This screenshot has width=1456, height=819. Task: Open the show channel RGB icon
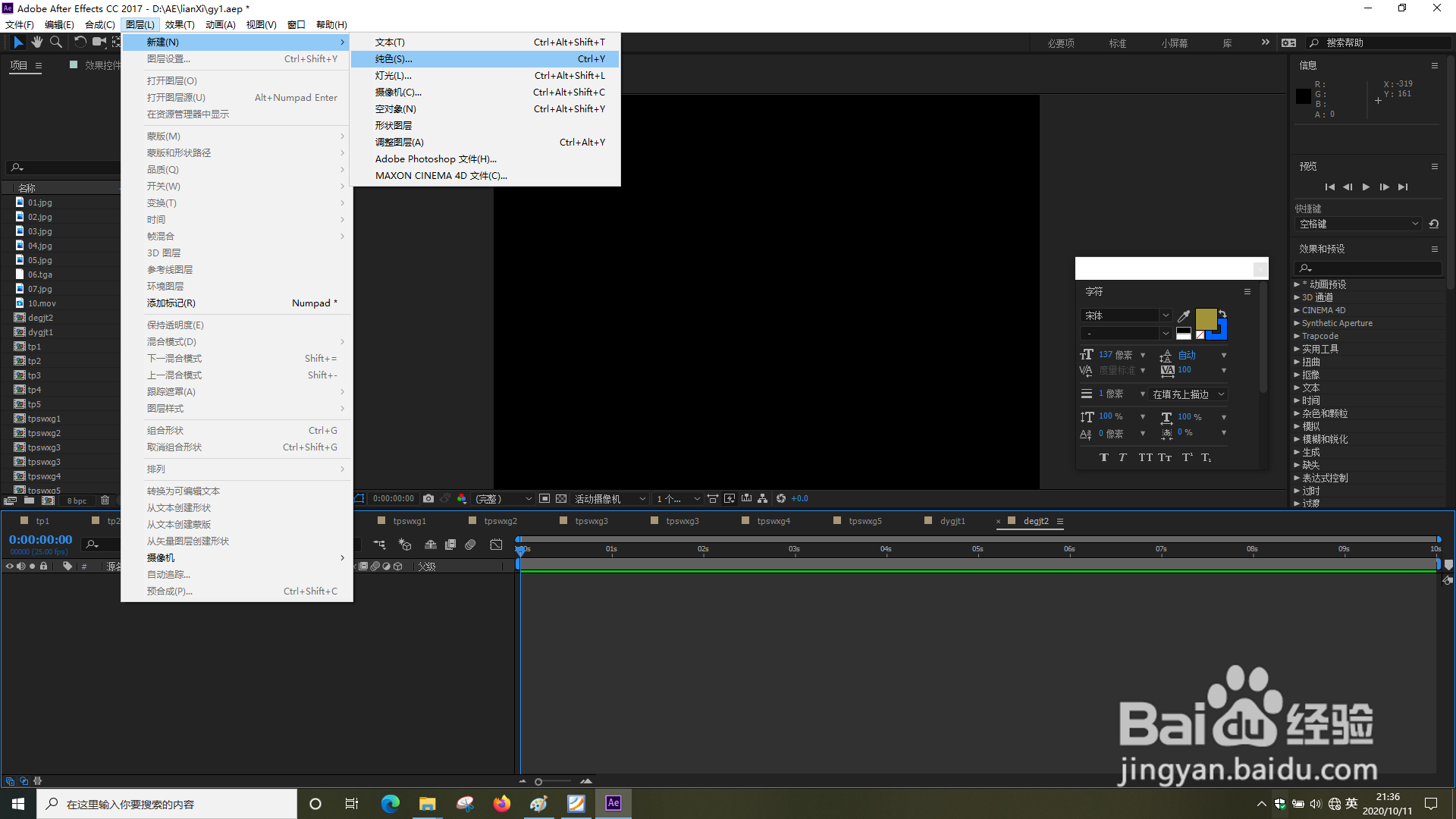[462, 499]
